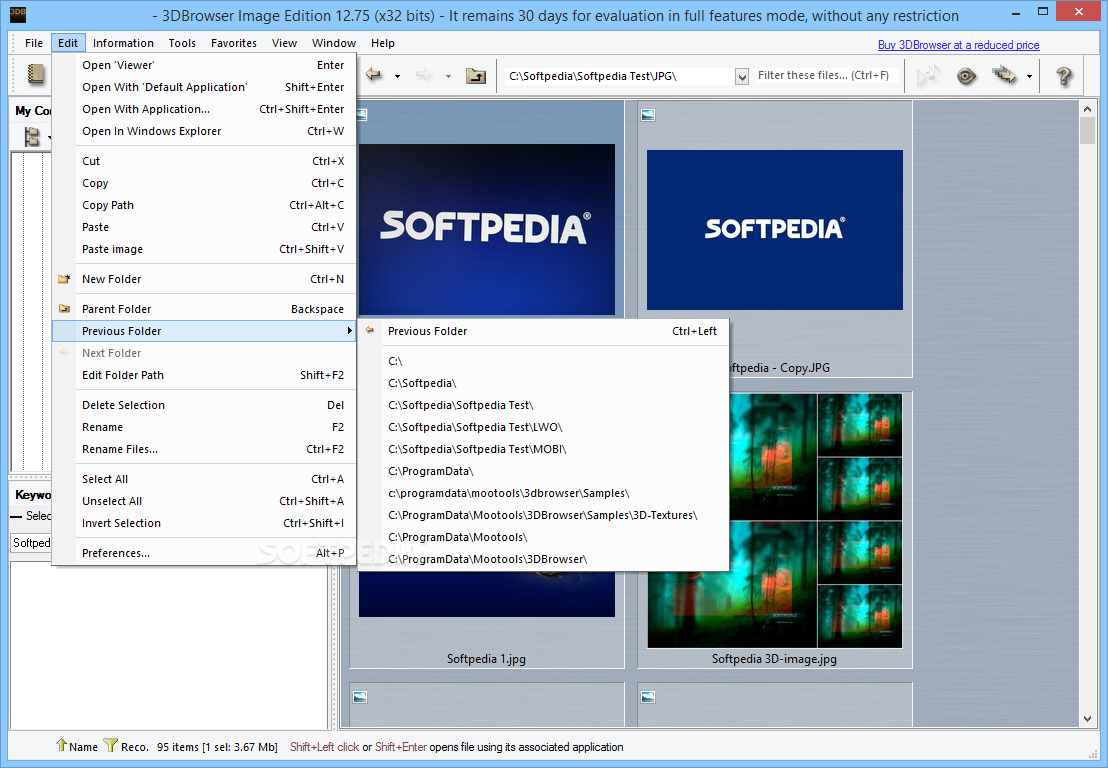This screenshot has height=768, width=1108.
Task: Select the Softpedia 3D-image.jpg thumbnail
Action: click(774, 529)
